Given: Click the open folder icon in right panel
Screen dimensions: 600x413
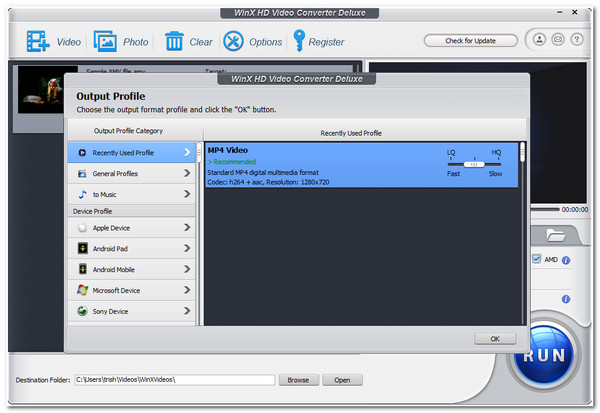Looking at the screenshot, I should pyautogui.click(x=556, y=235).
